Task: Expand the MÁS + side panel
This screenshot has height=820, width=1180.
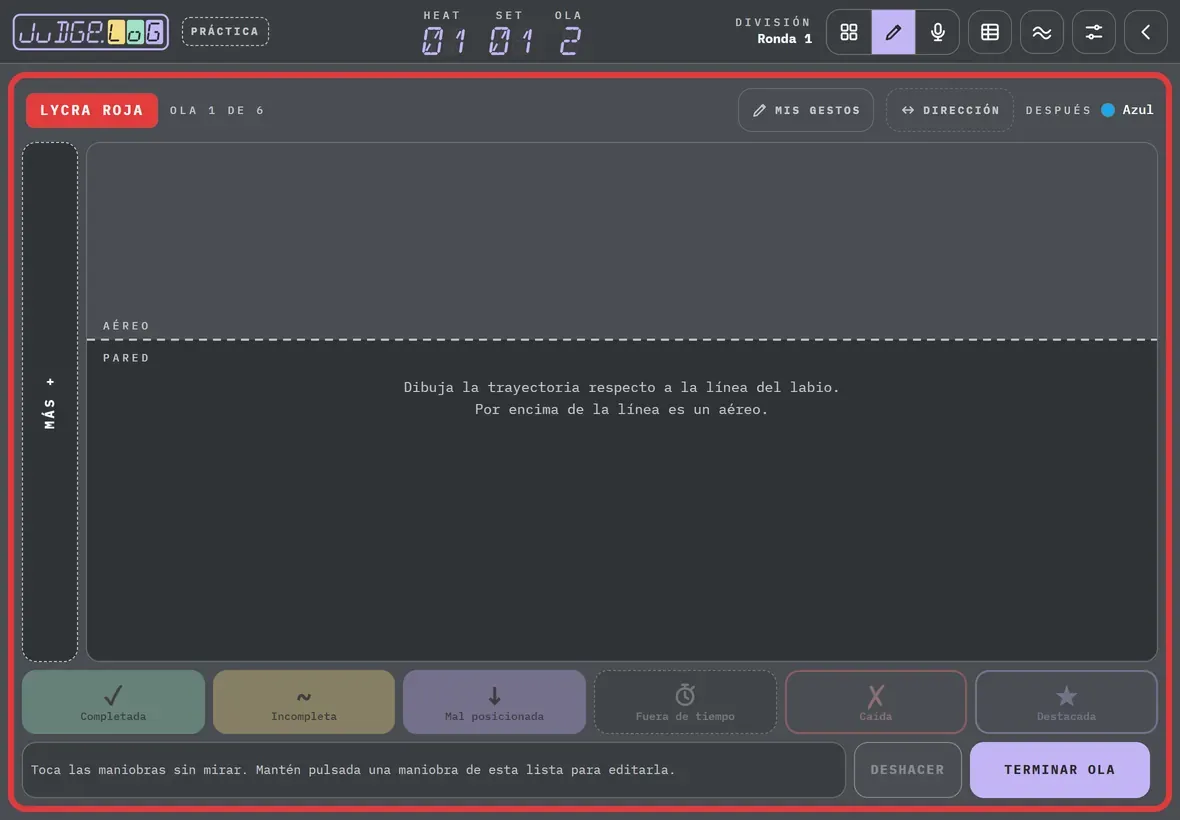Action: [50, 402]
